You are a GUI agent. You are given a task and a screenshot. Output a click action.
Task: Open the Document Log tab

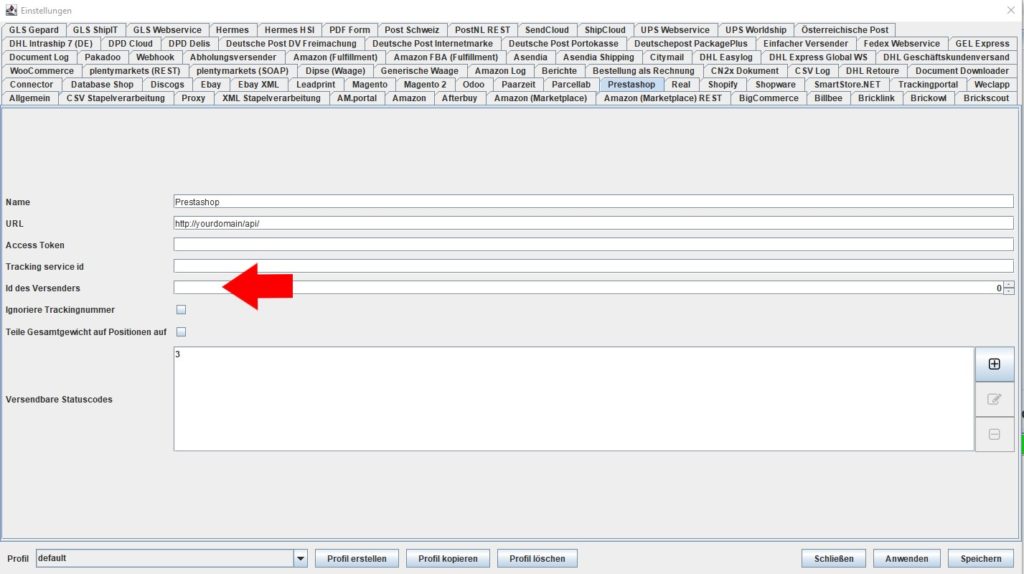[39, 57]
